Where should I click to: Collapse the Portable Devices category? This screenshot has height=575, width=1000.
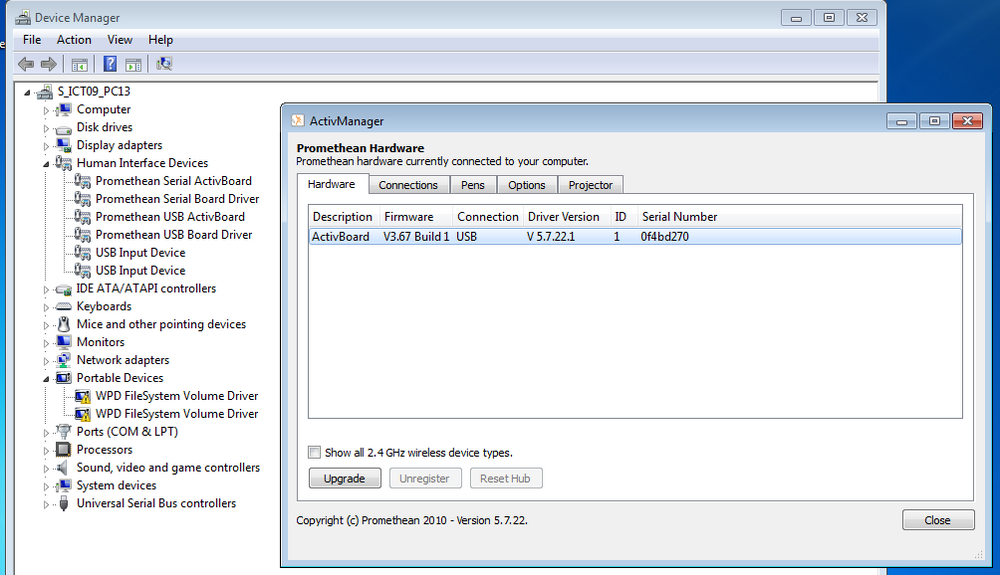pos(46,379)
